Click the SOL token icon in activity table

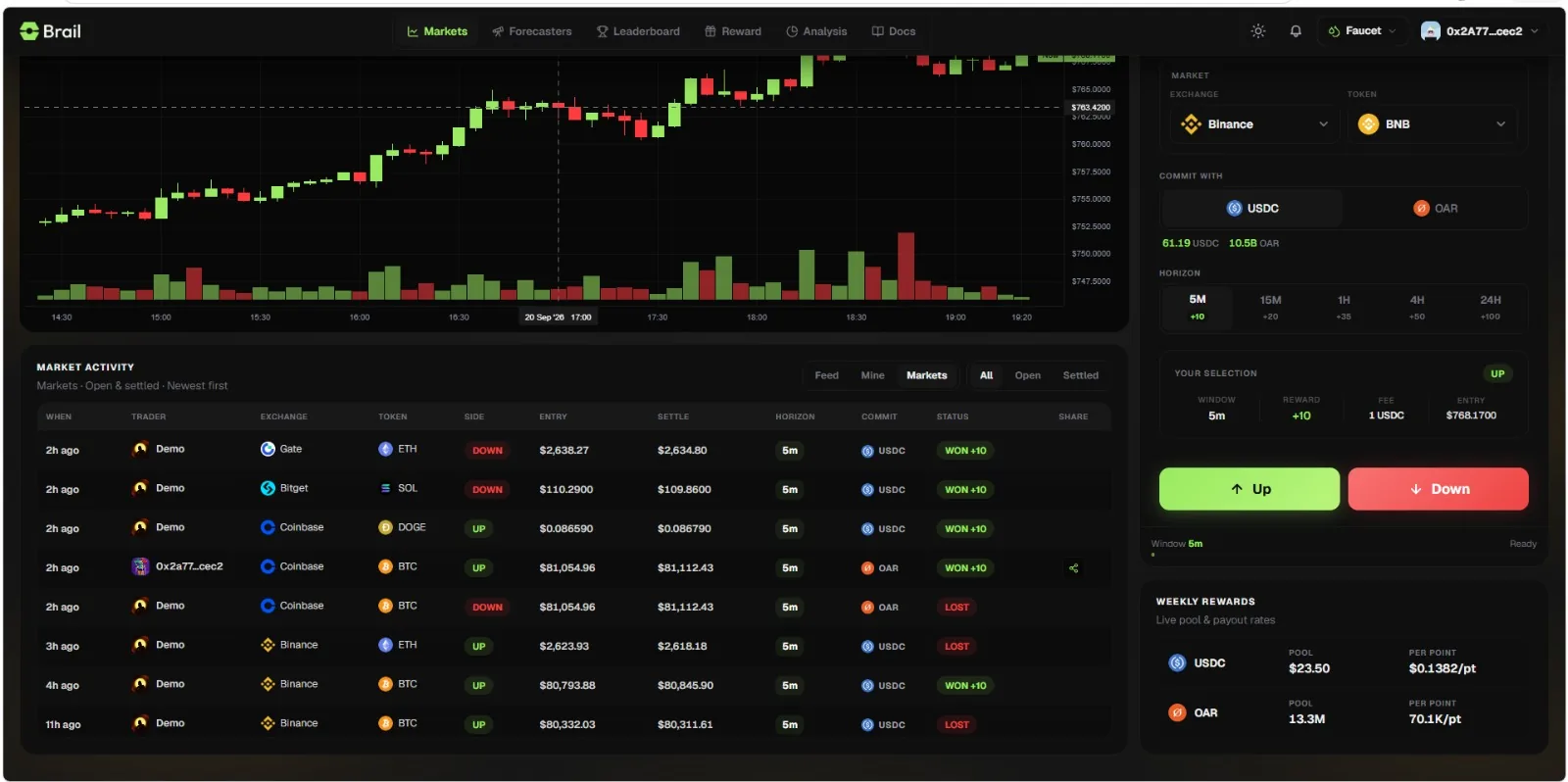385,488
